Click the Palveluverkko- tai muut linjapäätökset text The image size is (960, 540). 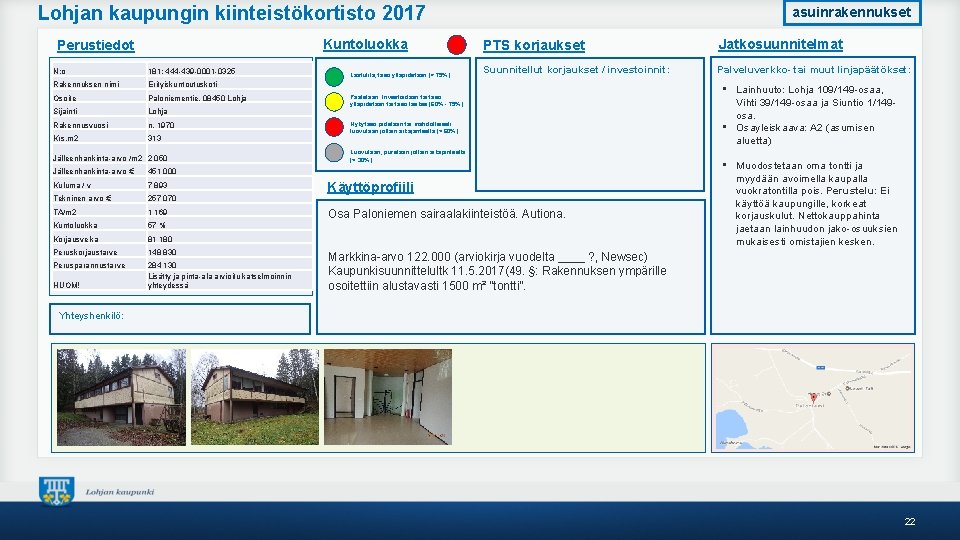coord(814,70)
